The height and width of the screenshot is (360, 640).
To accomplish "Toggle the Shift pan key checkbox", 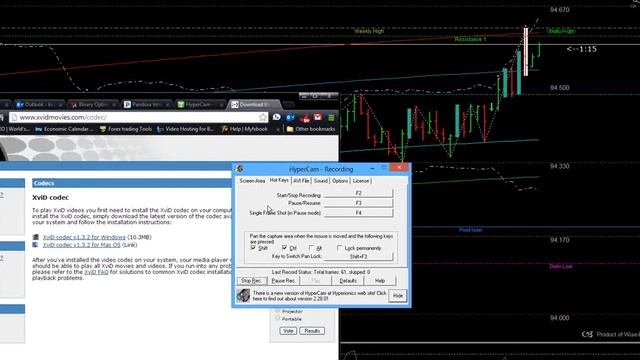I will (x=253, y=248).
